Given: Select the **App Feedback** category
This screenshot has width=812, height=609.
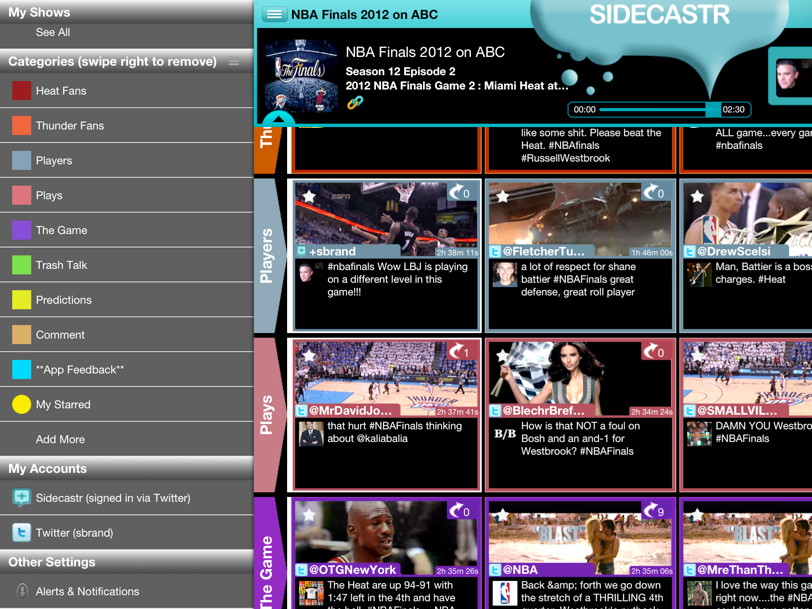Looking at the screenshot, I should click(x=127, y=369).
